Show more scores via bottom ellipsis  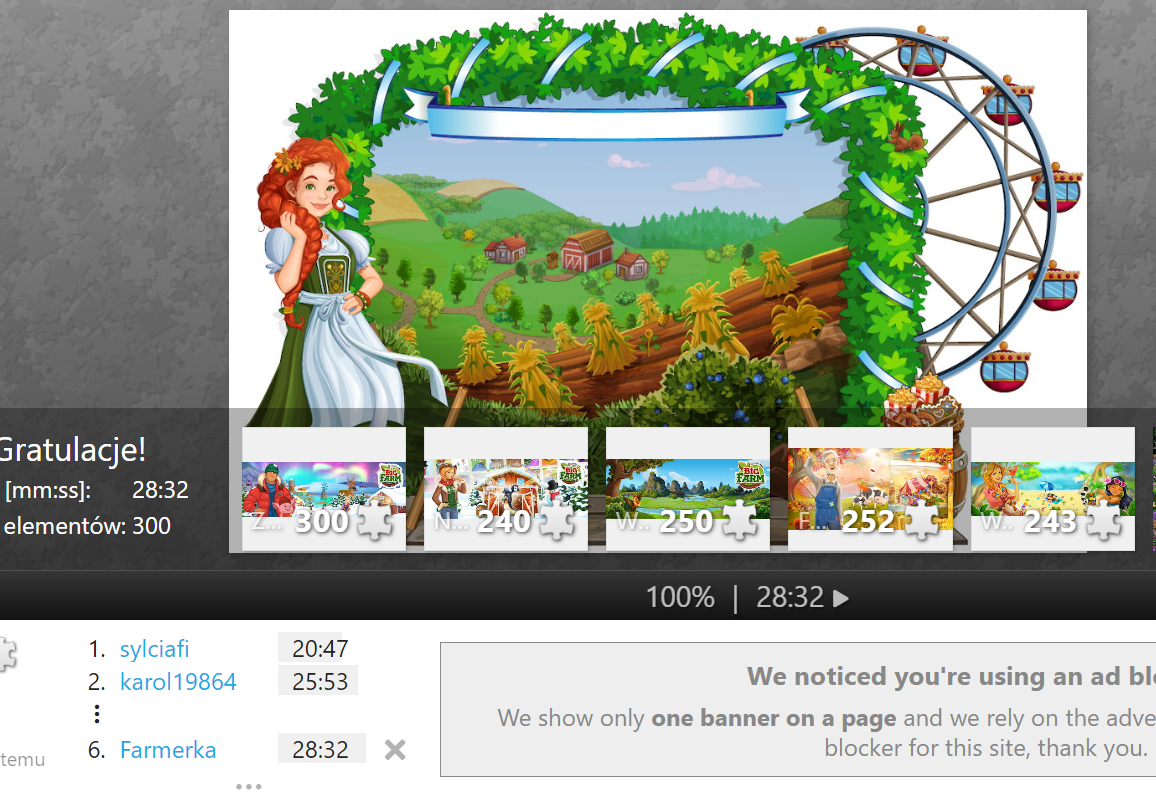248,786
